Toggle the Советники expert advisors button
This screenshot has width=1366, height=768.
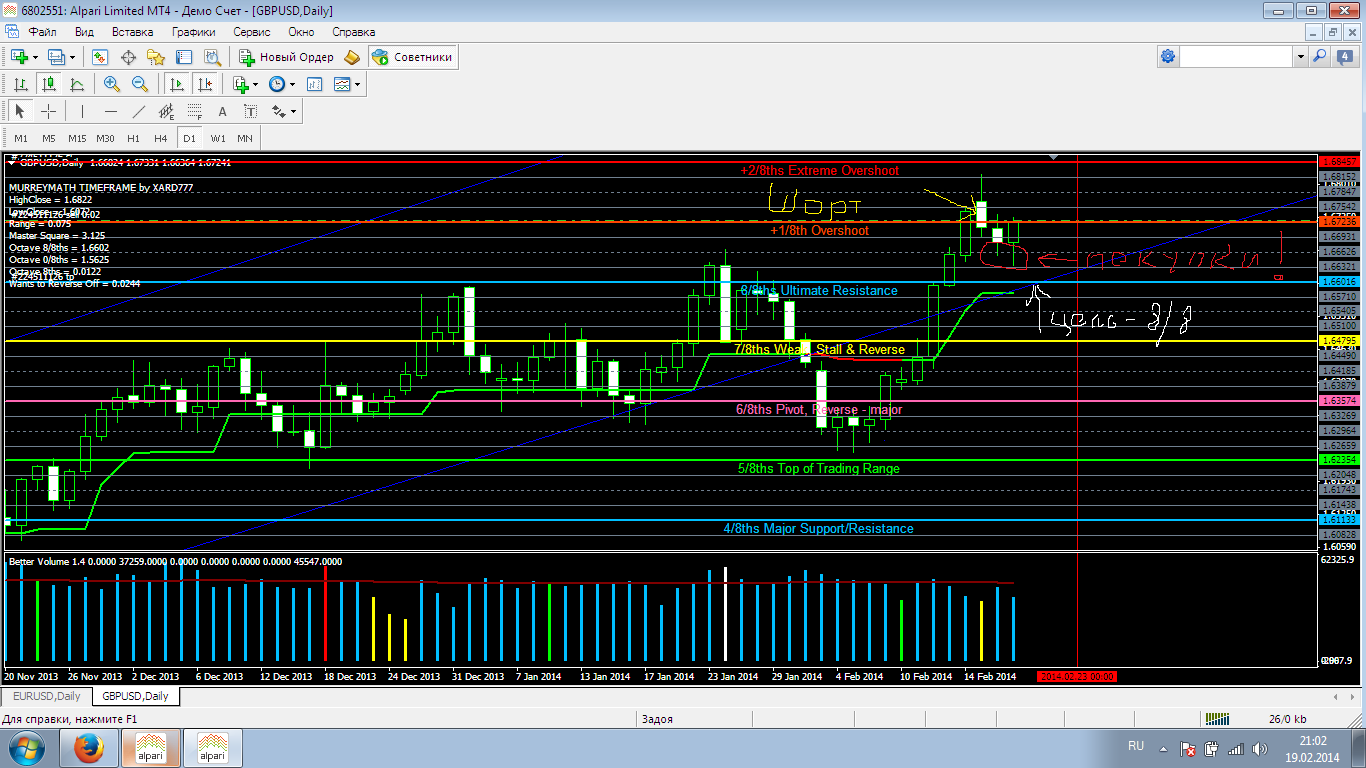[x=412, y=57]
